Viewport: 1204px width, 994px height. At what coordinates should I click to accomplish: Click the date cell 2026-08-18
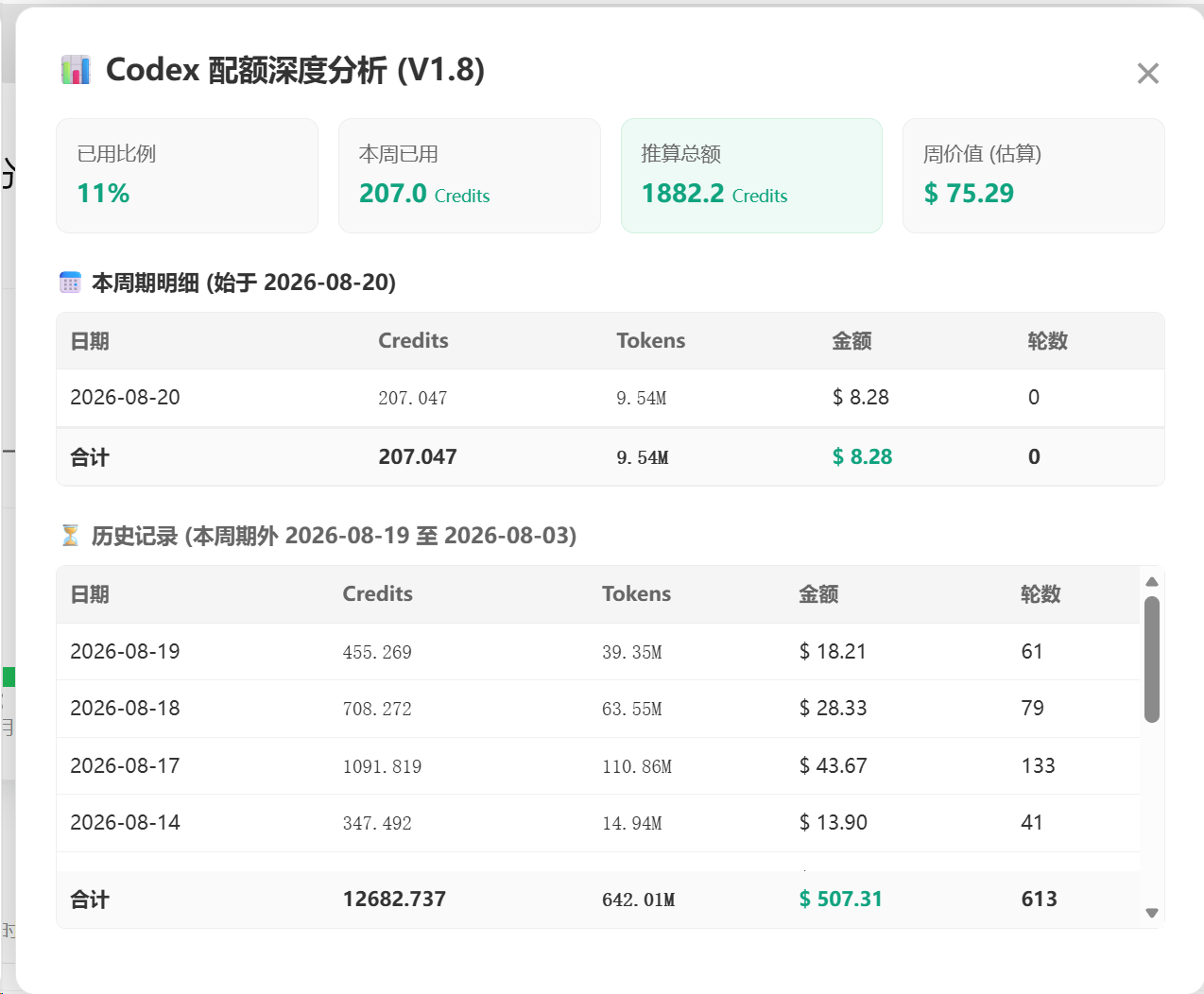point(125,709)
